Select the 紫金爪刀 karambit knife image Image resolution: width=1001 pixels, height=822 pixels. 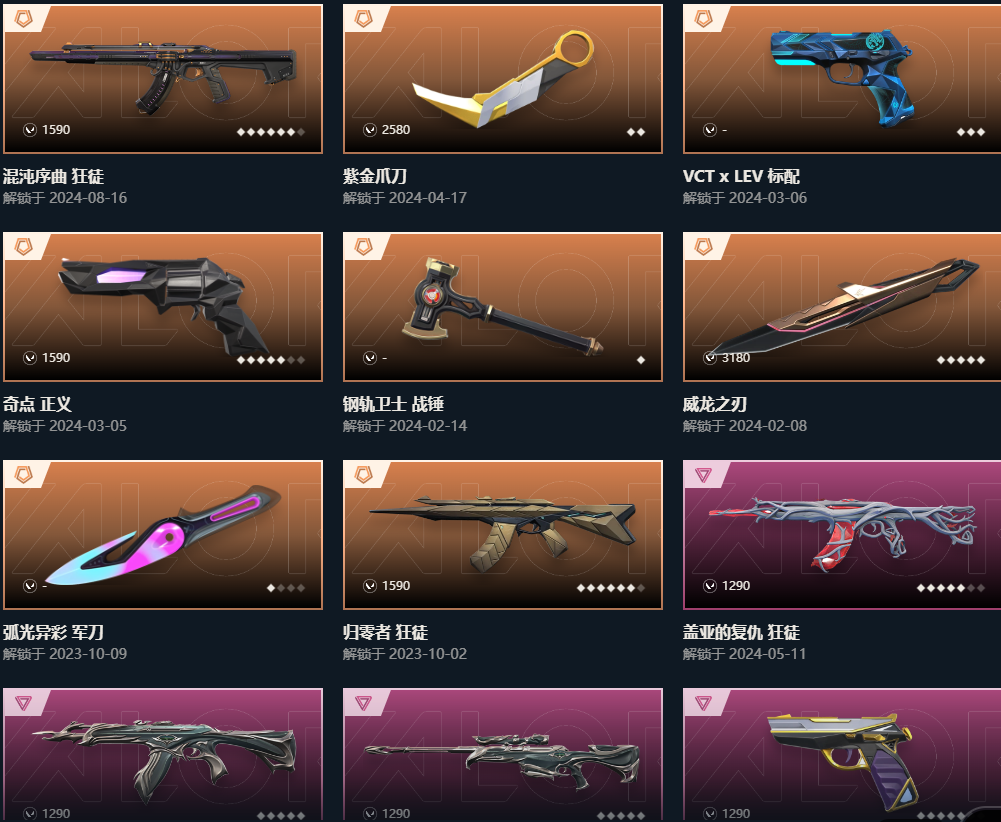coord(503,77)
